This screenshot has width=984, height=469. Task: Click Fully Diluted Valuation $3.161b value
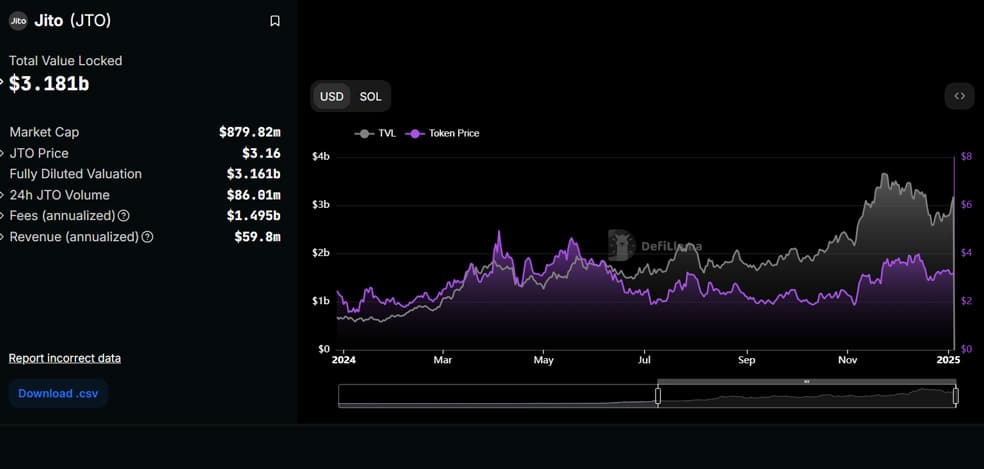point(254,174)
